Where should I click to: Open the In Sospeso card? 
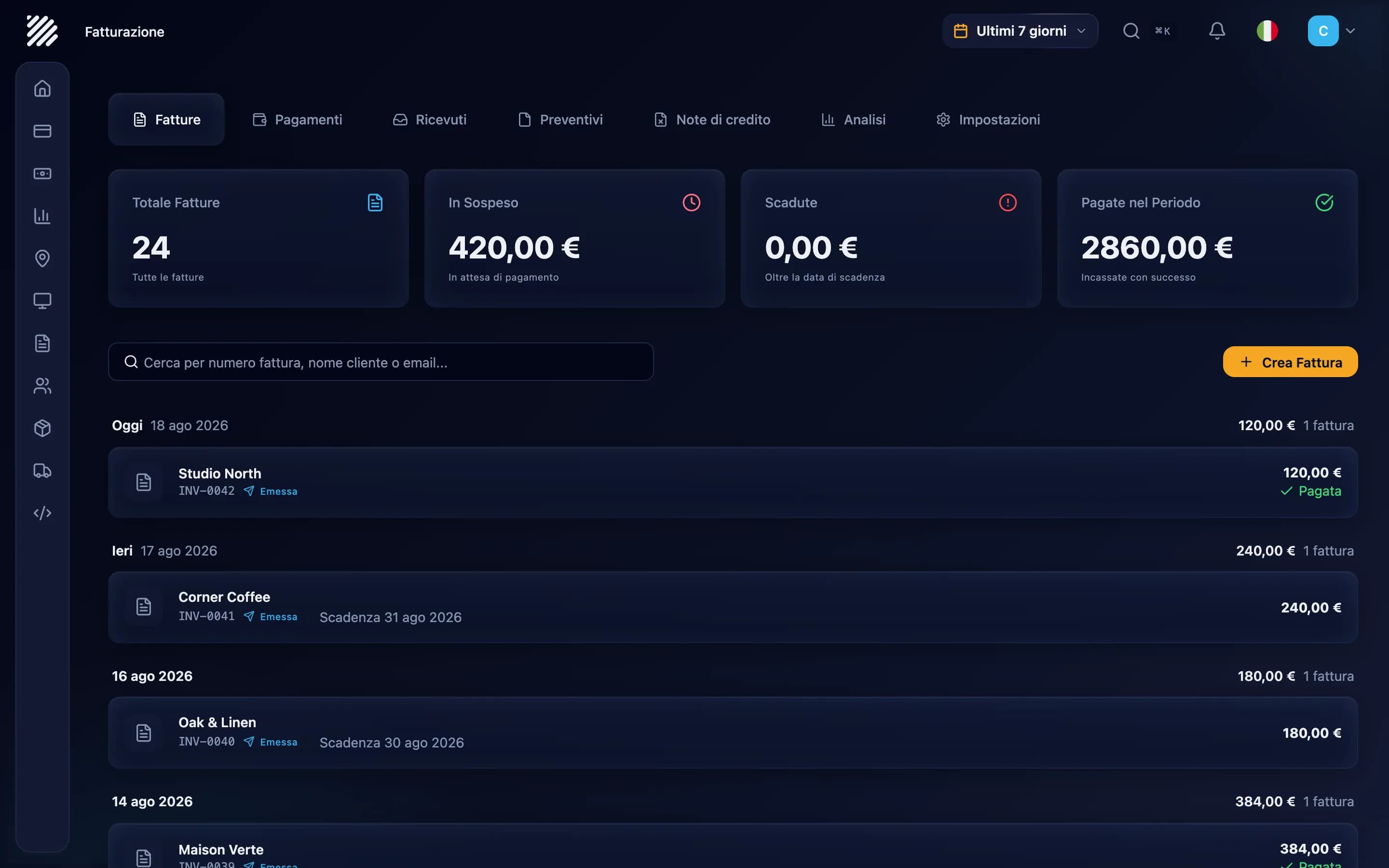coord(574,238)
